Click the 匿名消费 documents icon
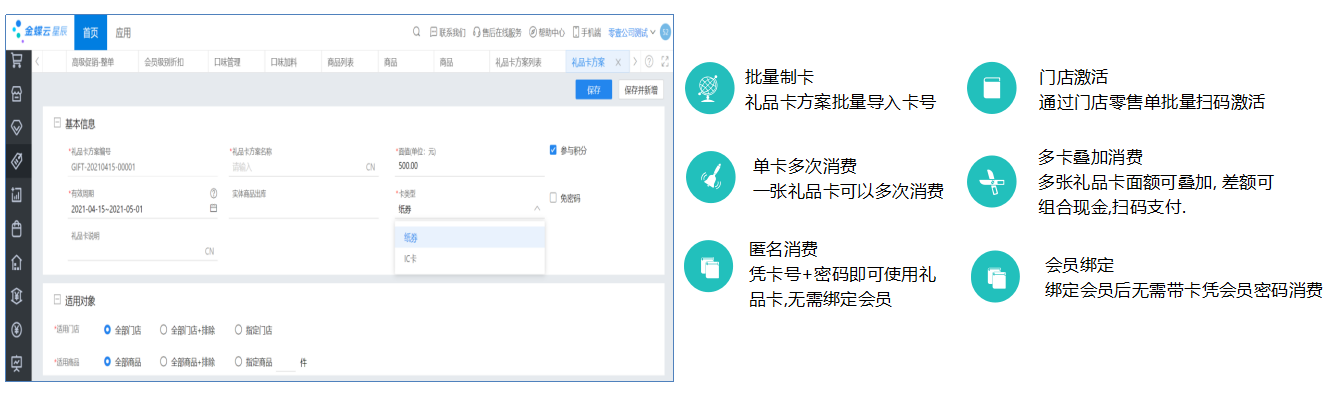1333x394 pixels. (x=709, y=267)
